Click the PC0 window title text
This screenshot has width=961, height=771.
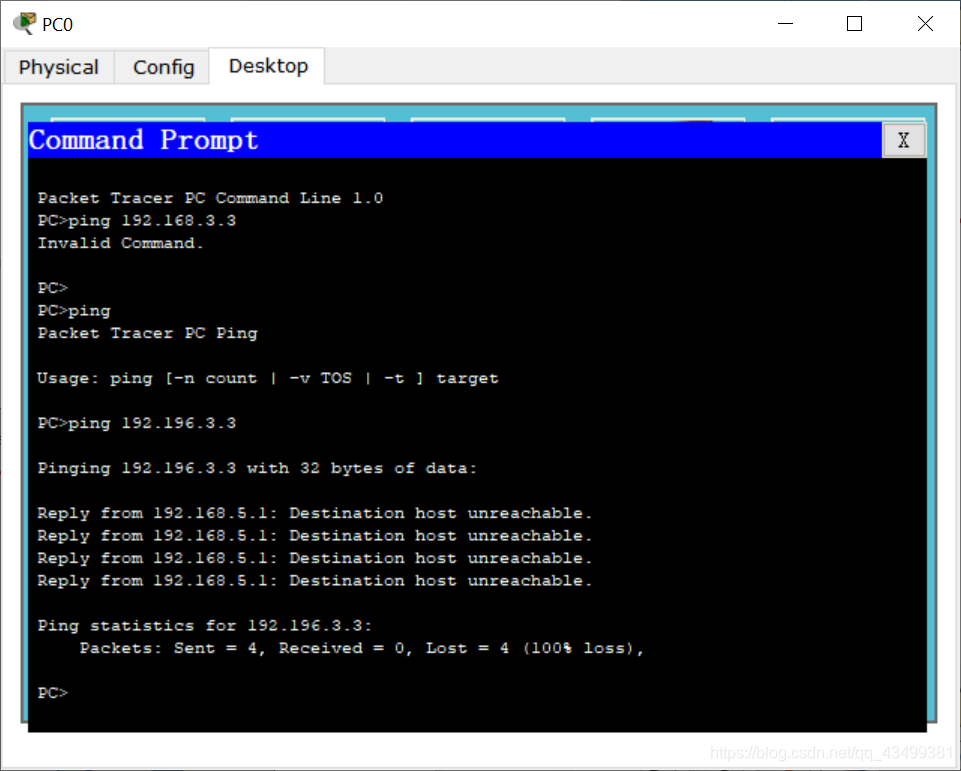(x=58, y=25)
